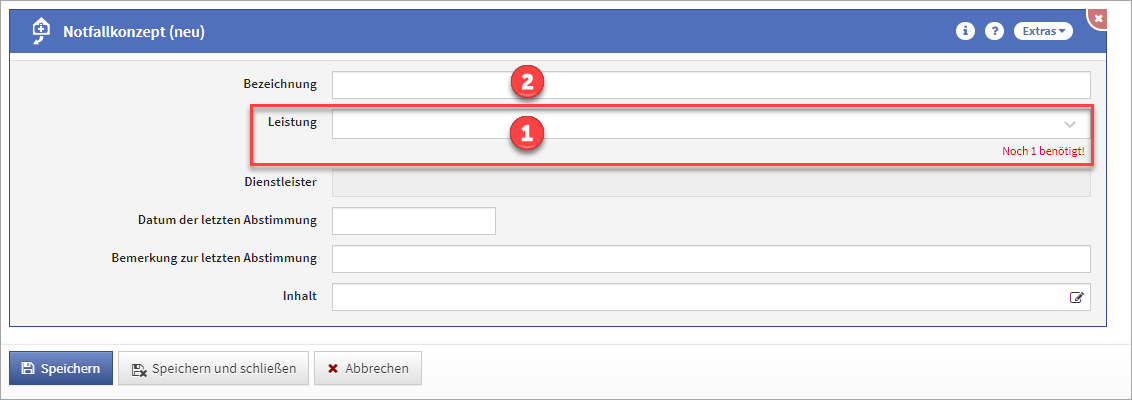Click the red annotation marker 2
Screen dimensions: 1132x400
click(x=527, y=83)
